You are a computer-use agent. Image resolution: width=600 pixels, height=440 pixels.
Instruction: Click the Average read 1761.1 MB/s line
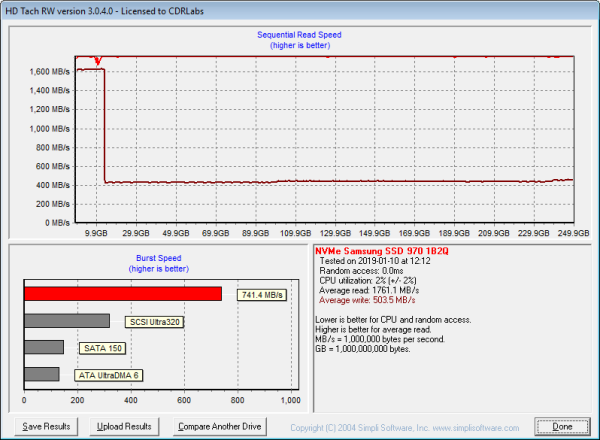369,290
